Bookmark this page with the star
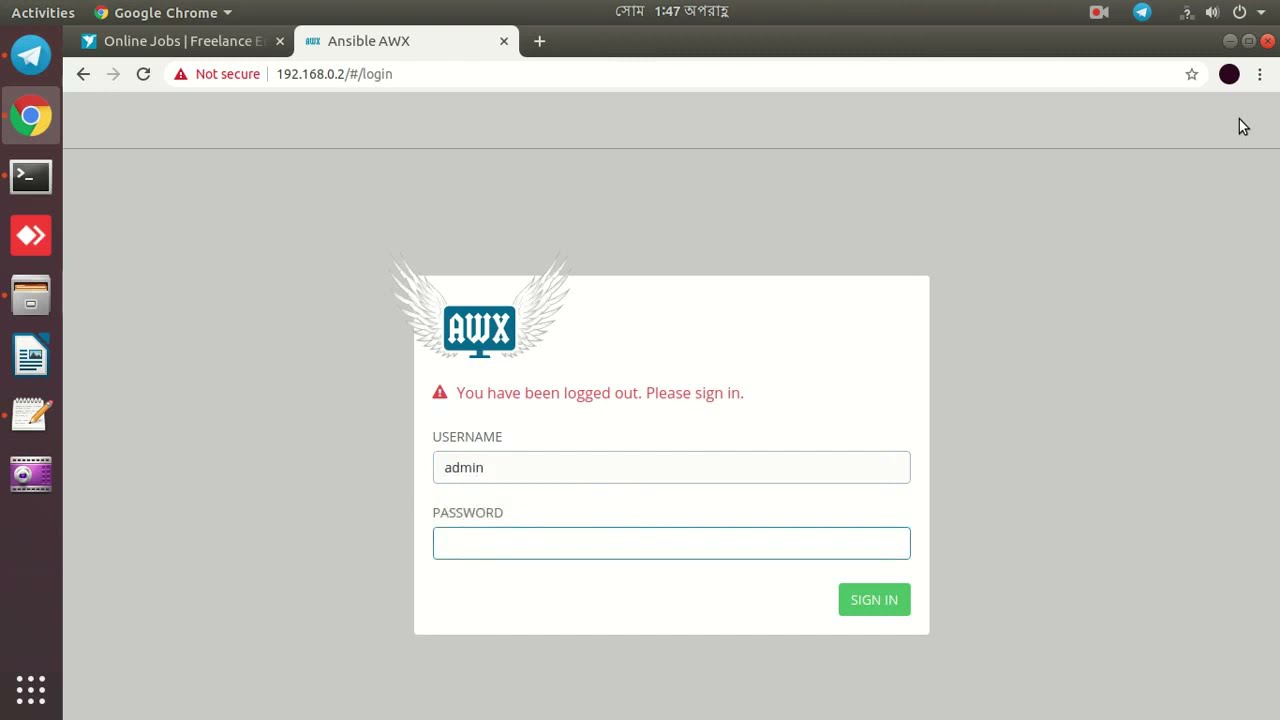 pyautogui.click(x=1192, y=74)
